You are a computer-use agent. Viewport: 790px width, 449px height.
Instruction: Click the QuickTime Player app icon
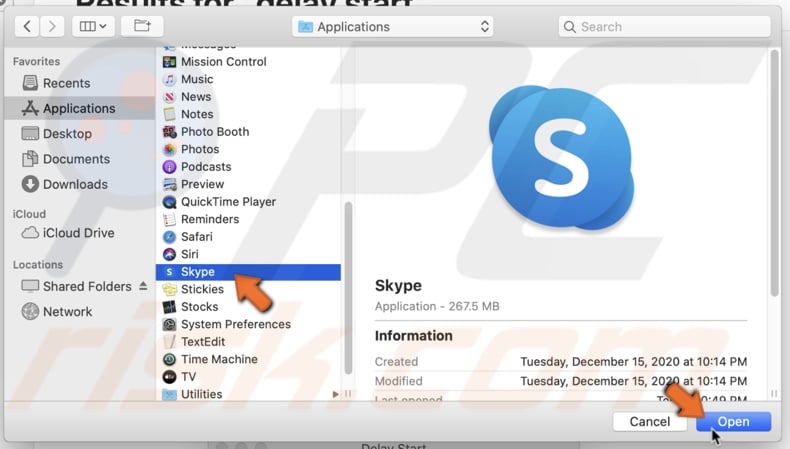(x=169, y=202)
